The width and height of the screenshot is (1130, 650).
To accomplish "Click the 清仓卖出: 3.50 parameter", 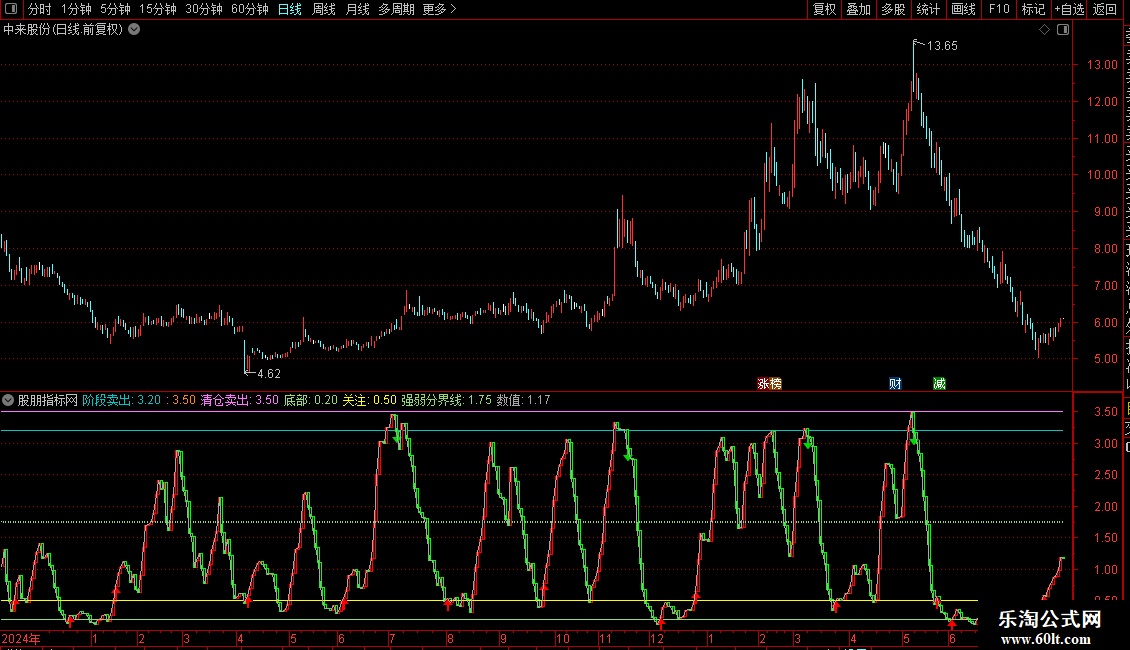I will [x=239, y=400].
